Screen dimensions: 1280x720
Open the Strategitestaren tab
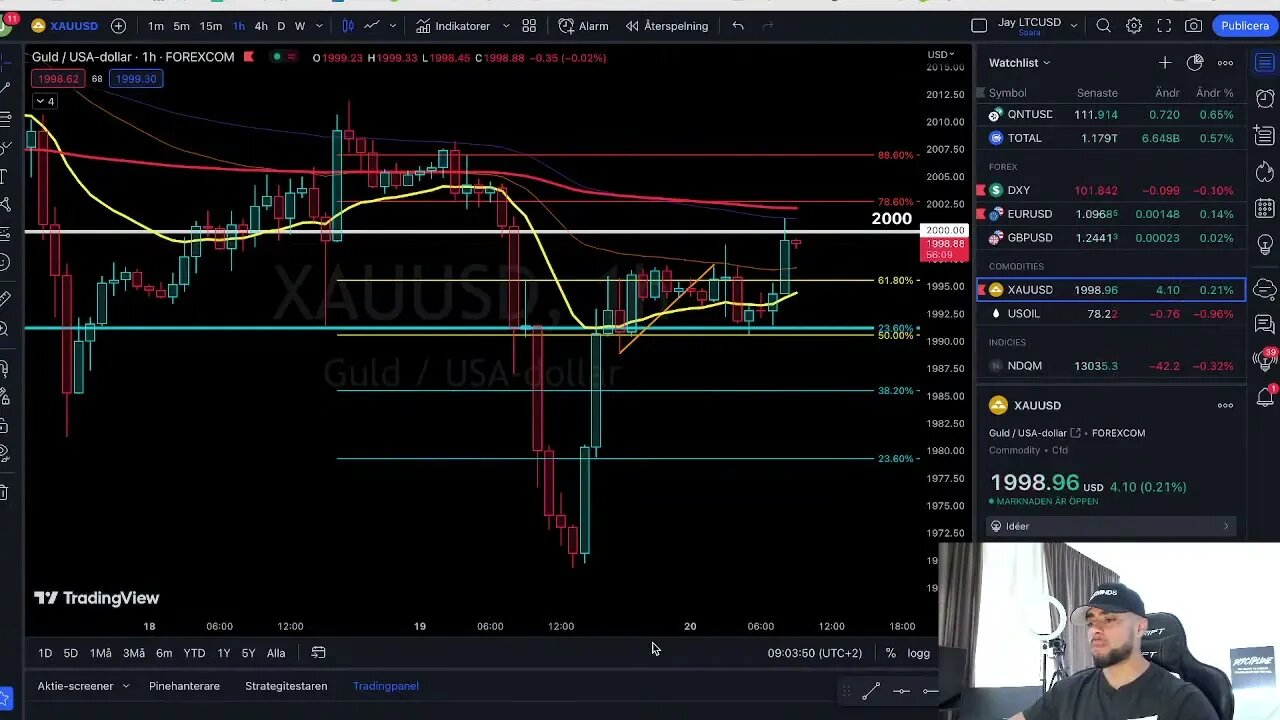click(x=286, y=686)
